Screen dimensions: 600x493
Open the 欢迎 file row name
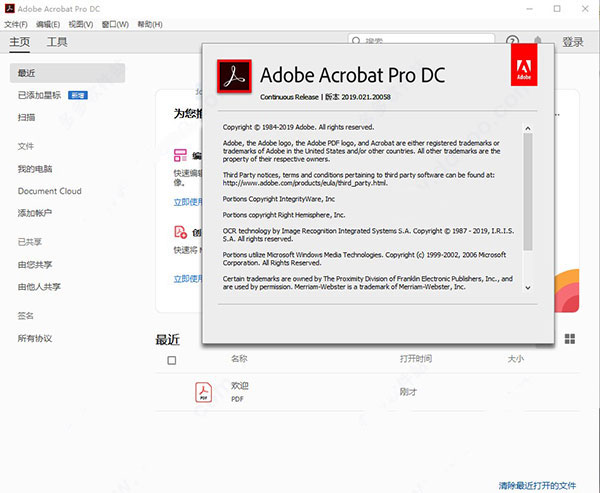[x=240, y=385]
